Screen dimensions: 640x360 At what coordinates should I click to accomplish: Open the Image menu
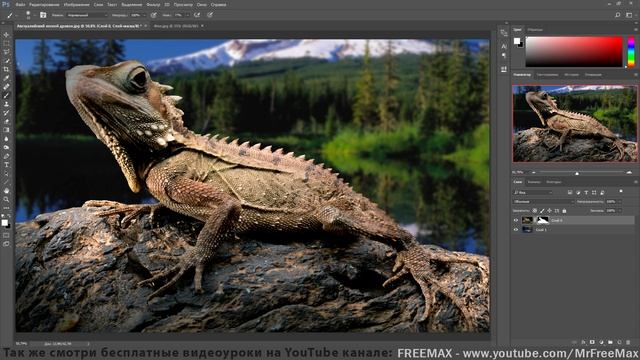click(76, 5)
